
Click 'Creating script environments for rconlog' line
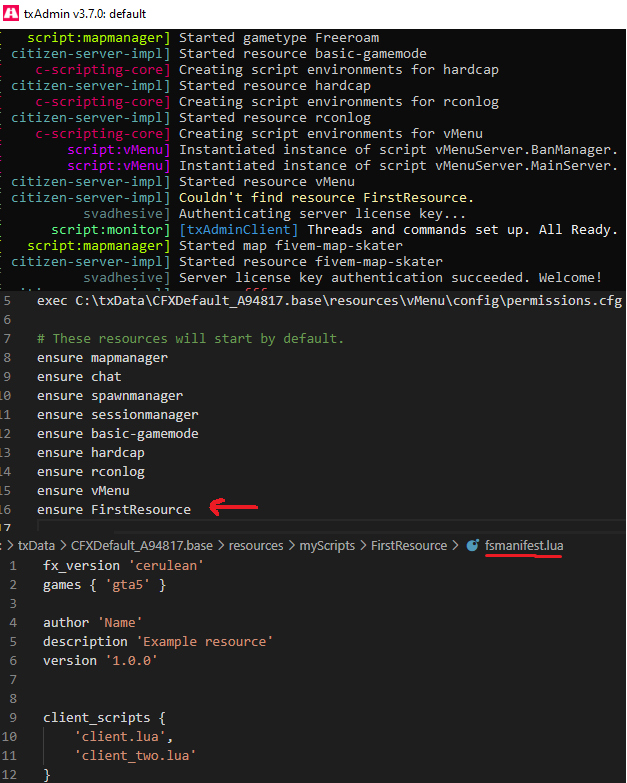click(338, 101)
